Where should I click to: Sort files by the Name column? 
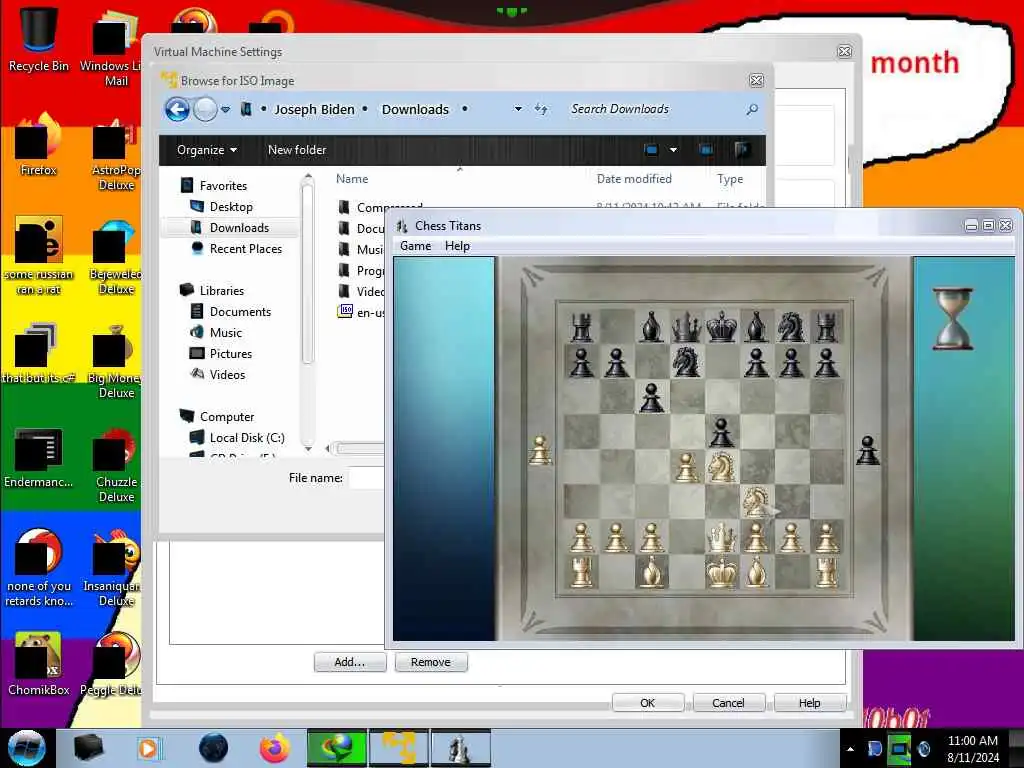point(352,179)
